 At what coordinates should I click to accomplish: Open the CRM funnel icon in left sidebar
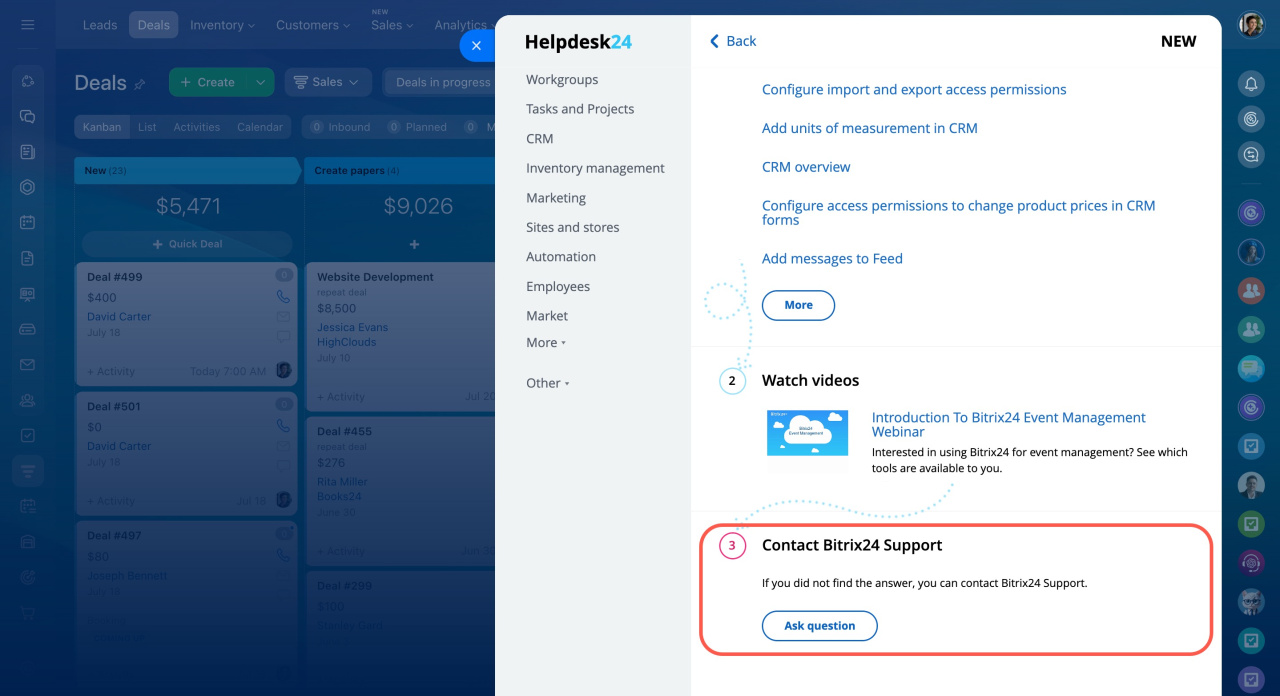click(28, 470)
